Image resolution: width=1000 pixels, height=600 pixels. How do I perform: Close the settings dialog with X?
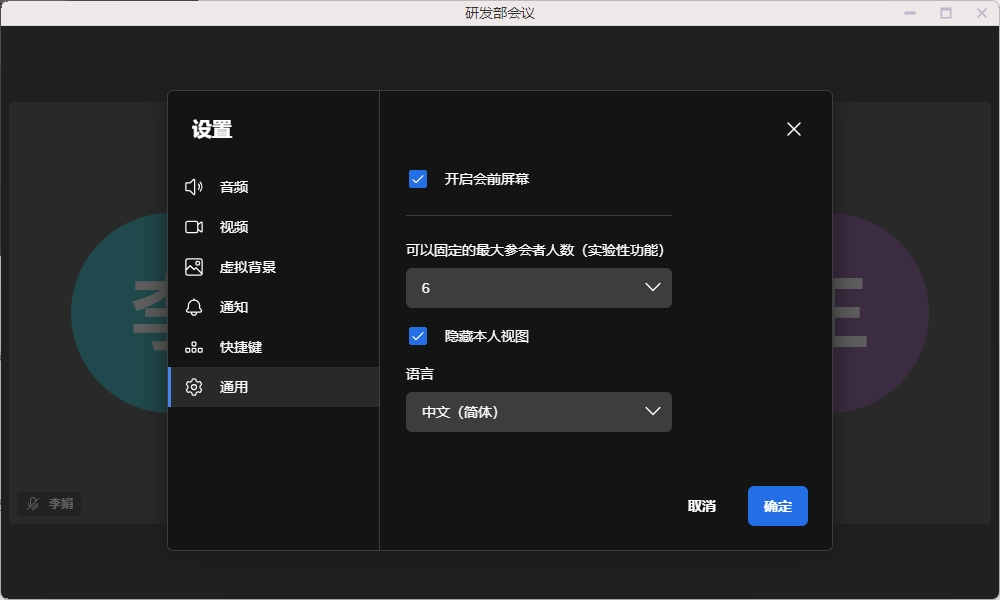(x=794, y=129)
